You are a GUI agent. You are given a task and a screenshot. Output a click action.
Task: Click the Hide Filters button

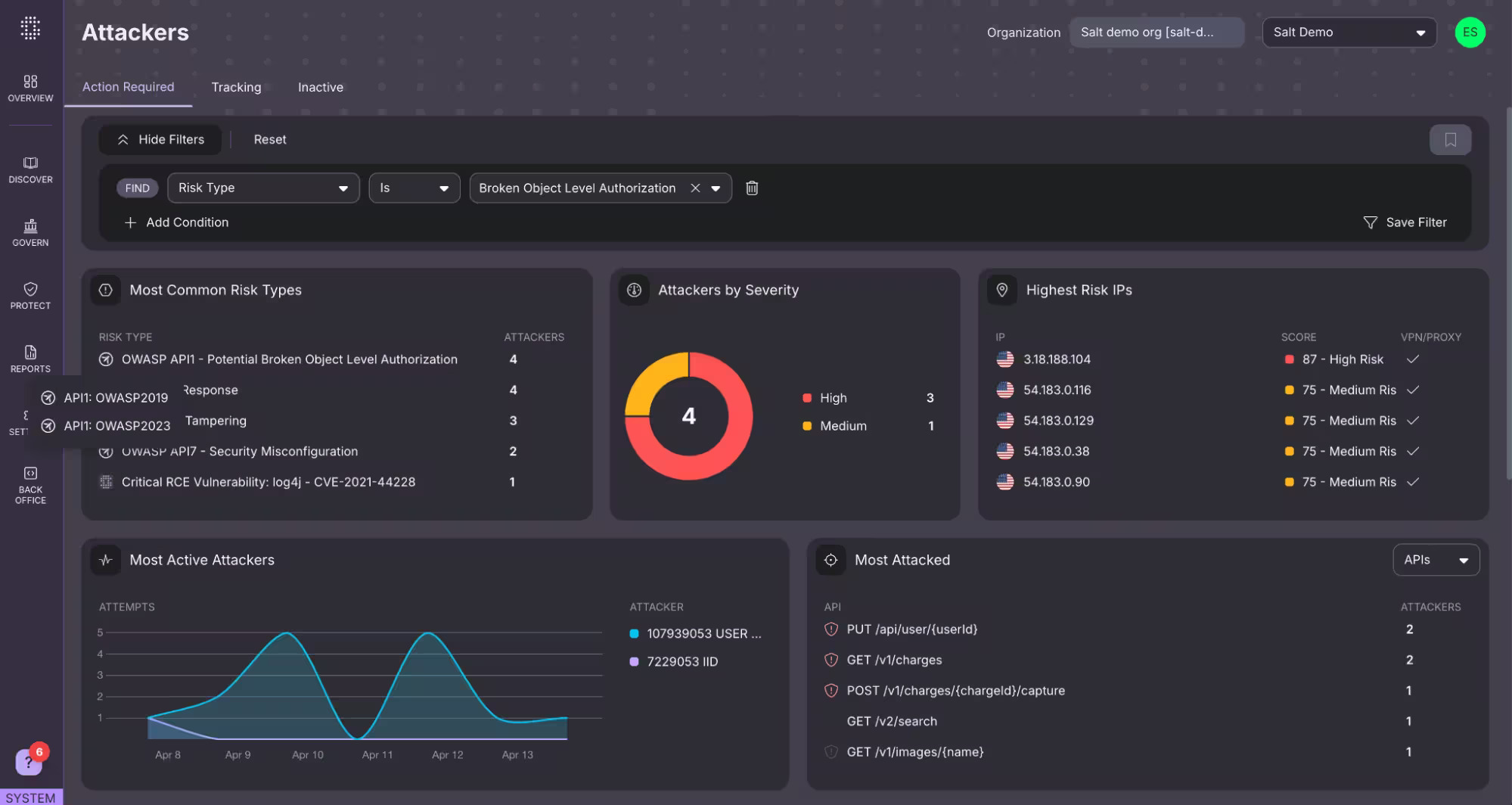coord(160,140)
